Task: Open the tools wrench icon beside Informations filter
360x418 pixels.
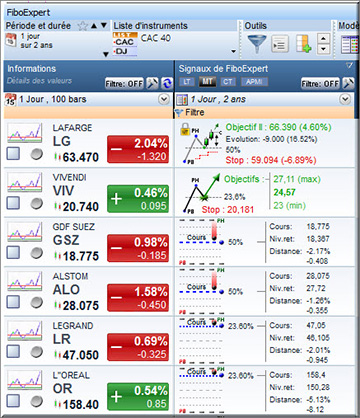Action: pos(153,83)
